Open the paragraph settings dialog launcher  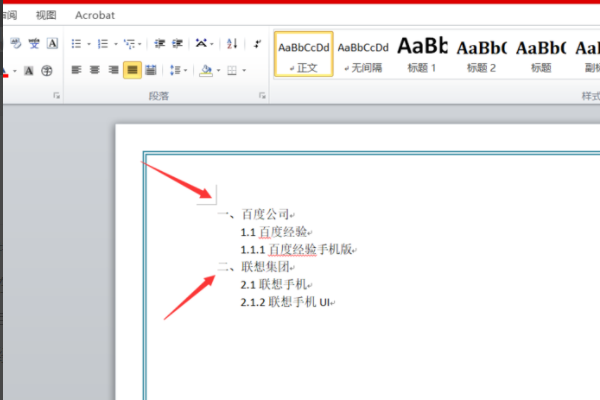pos(262,96)
